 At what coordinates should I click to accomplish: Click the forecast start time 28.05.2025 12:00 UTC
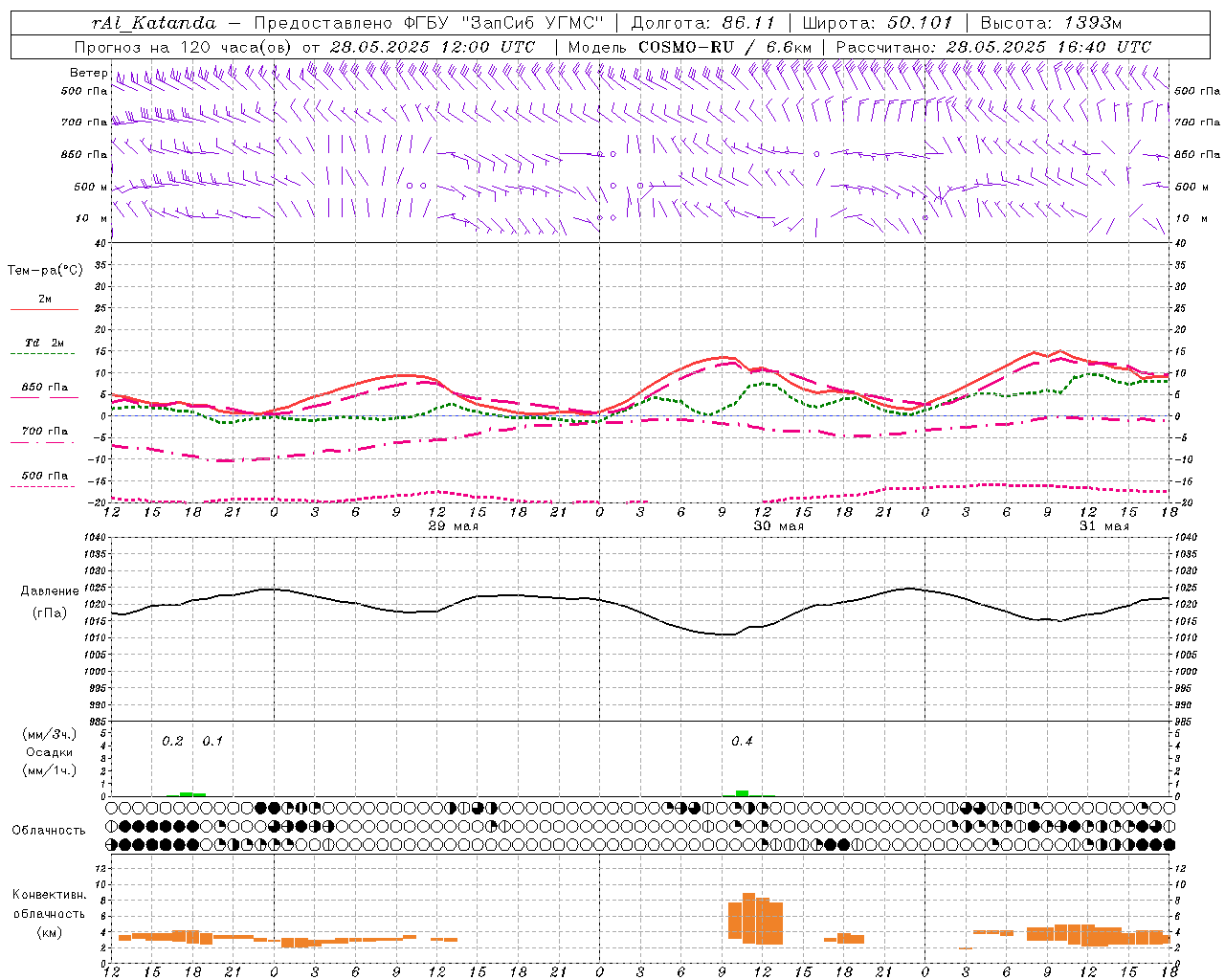433,47
